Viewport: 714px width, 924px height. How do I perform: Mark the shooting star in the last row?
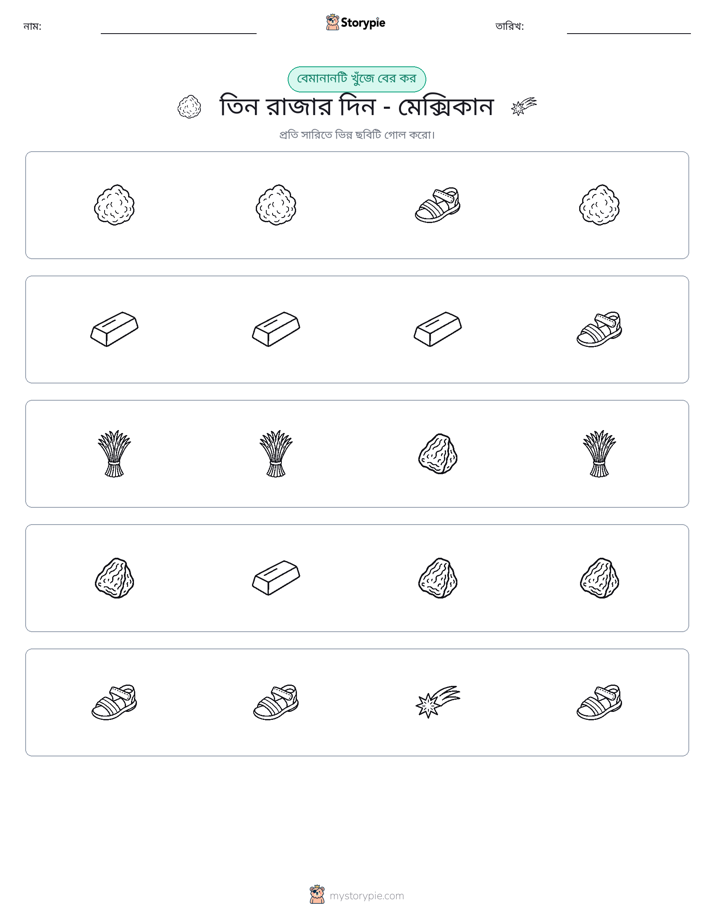[438, 702]
